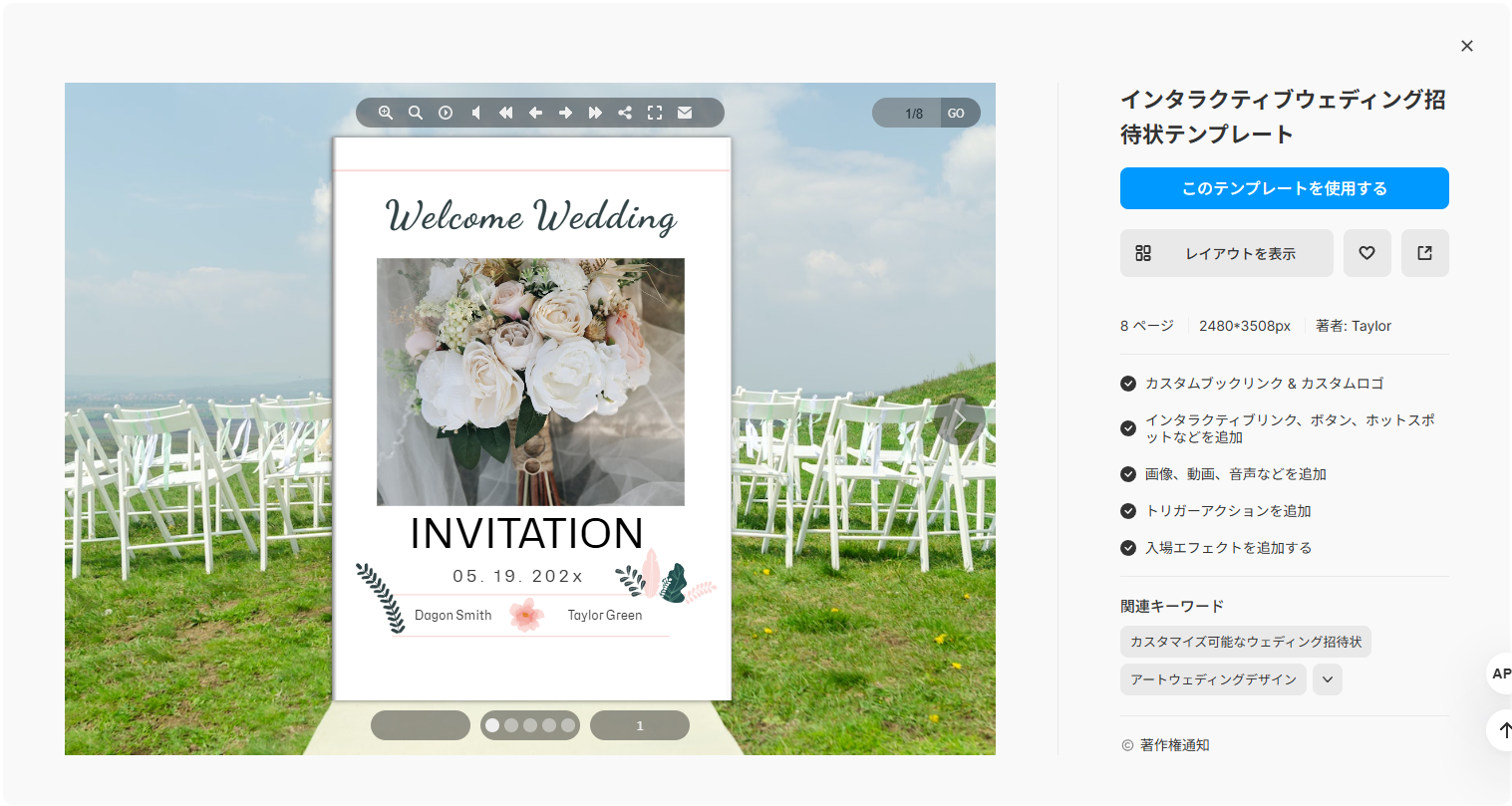Expand the related keywords chevron
The image size is (1512, 806).
(x=1327, y=679)
